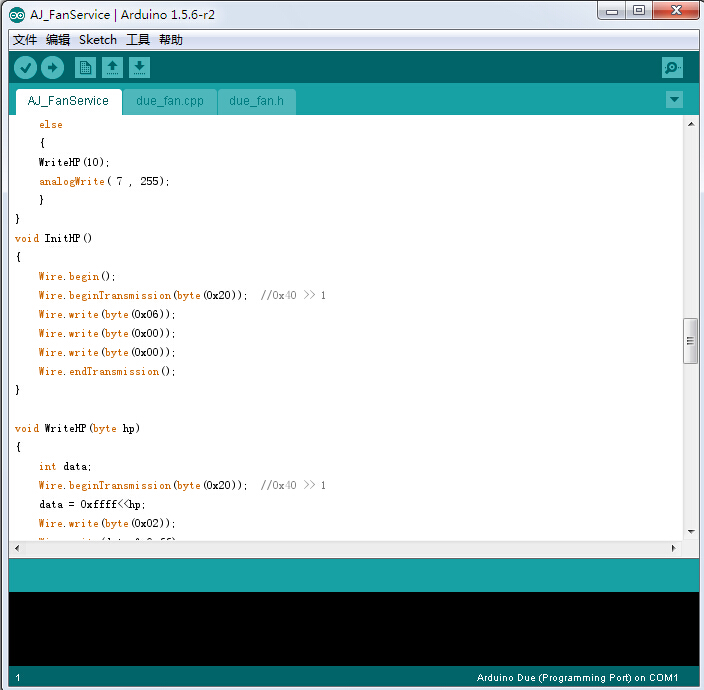Image resolution: width=704 pixels, height=690 pixels.
Task: Click the Arduino logo in title bar
Action: click(x=16, y=13)
